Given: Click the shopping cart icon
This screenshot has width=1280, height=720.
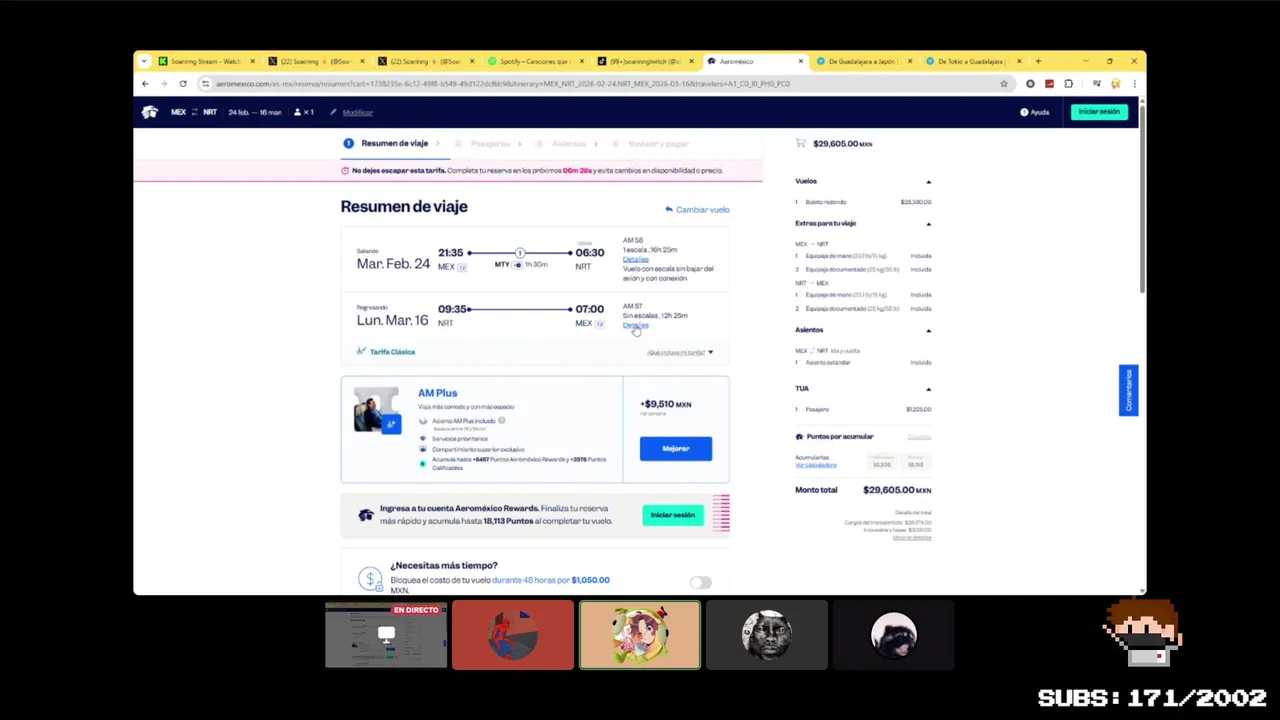Looking at the screenshot, I should (x=800, y=143).
